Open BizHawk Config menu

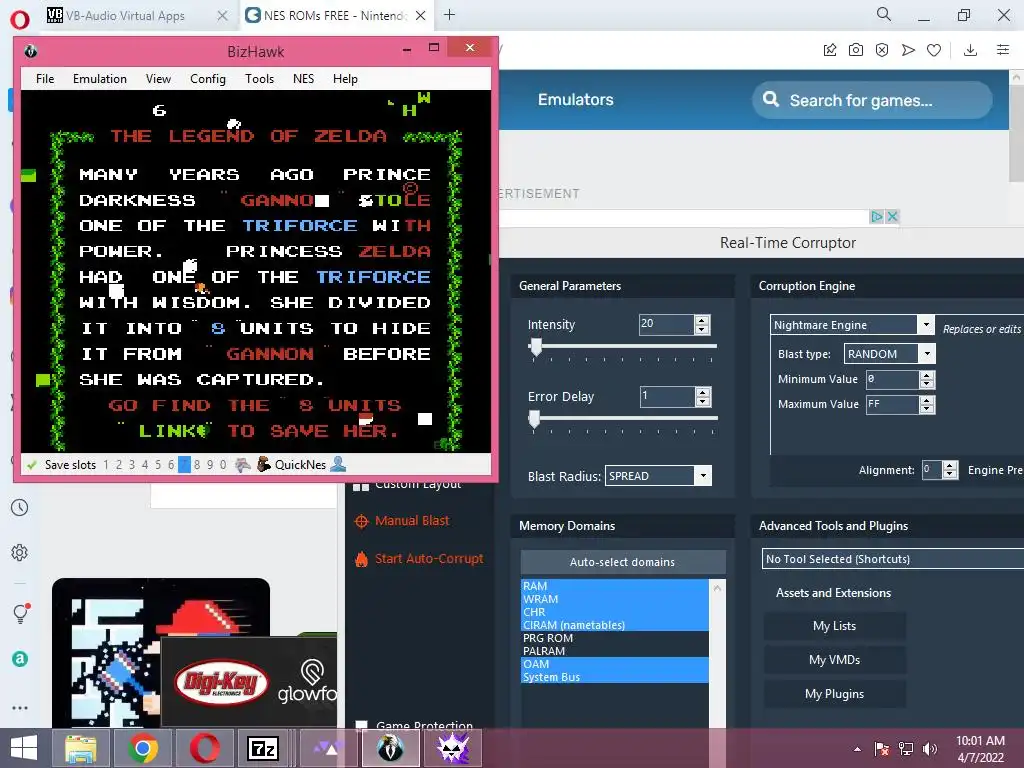coord(208,79)
